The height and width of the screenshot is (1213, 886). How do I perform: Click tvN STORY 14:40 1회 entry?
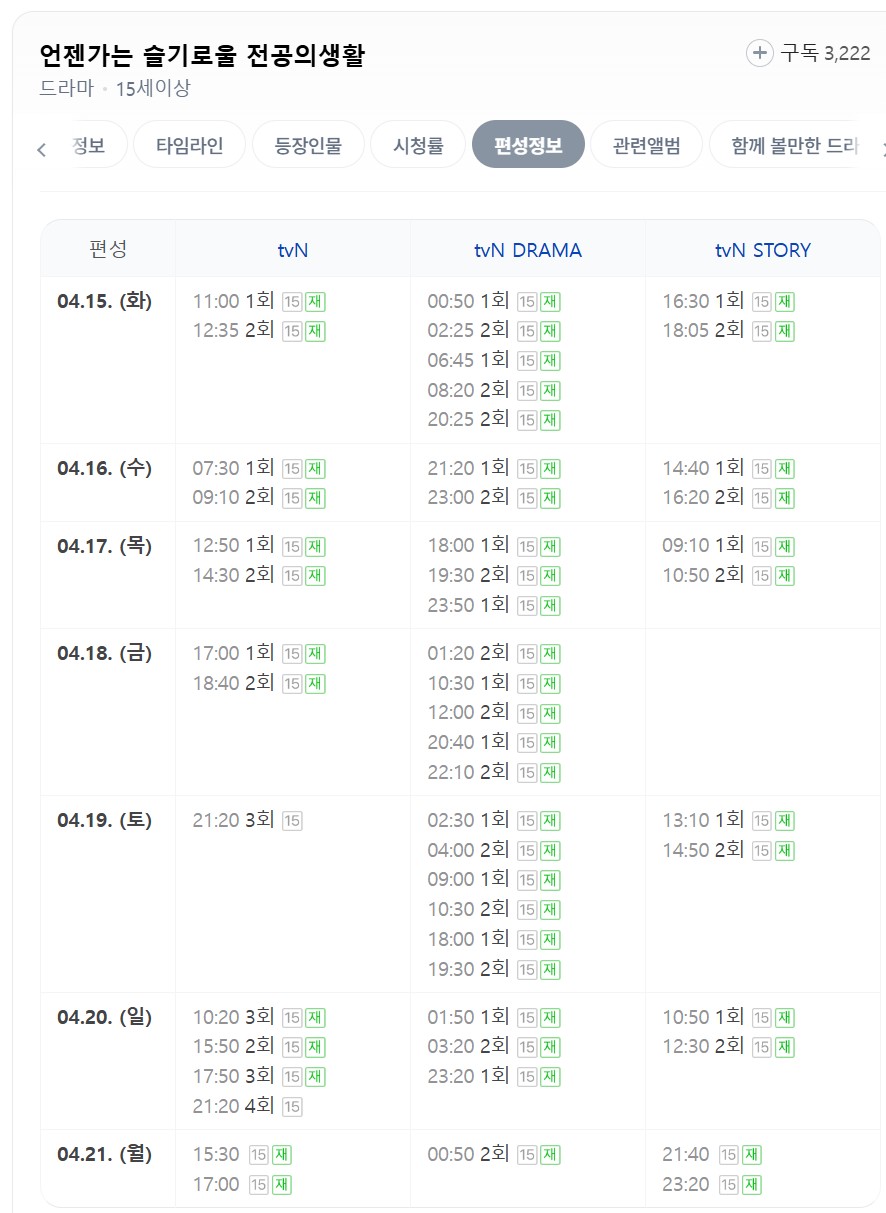[x=729, y=467]
